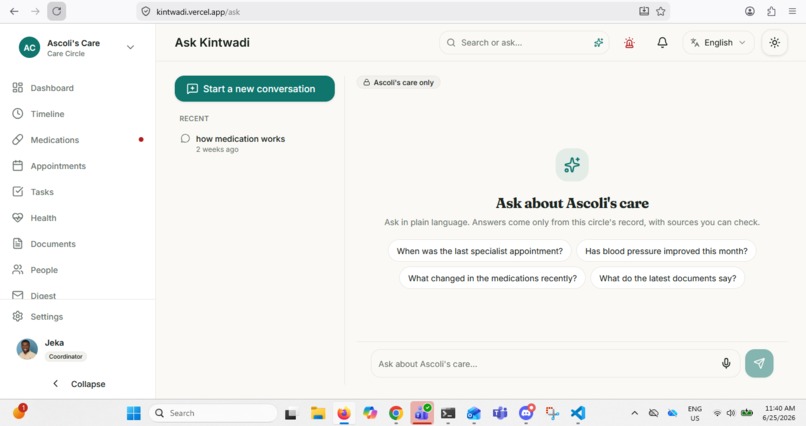Open the Windows Start menu
The width and height of the screenshot is (806, 426).
point(134,413)
